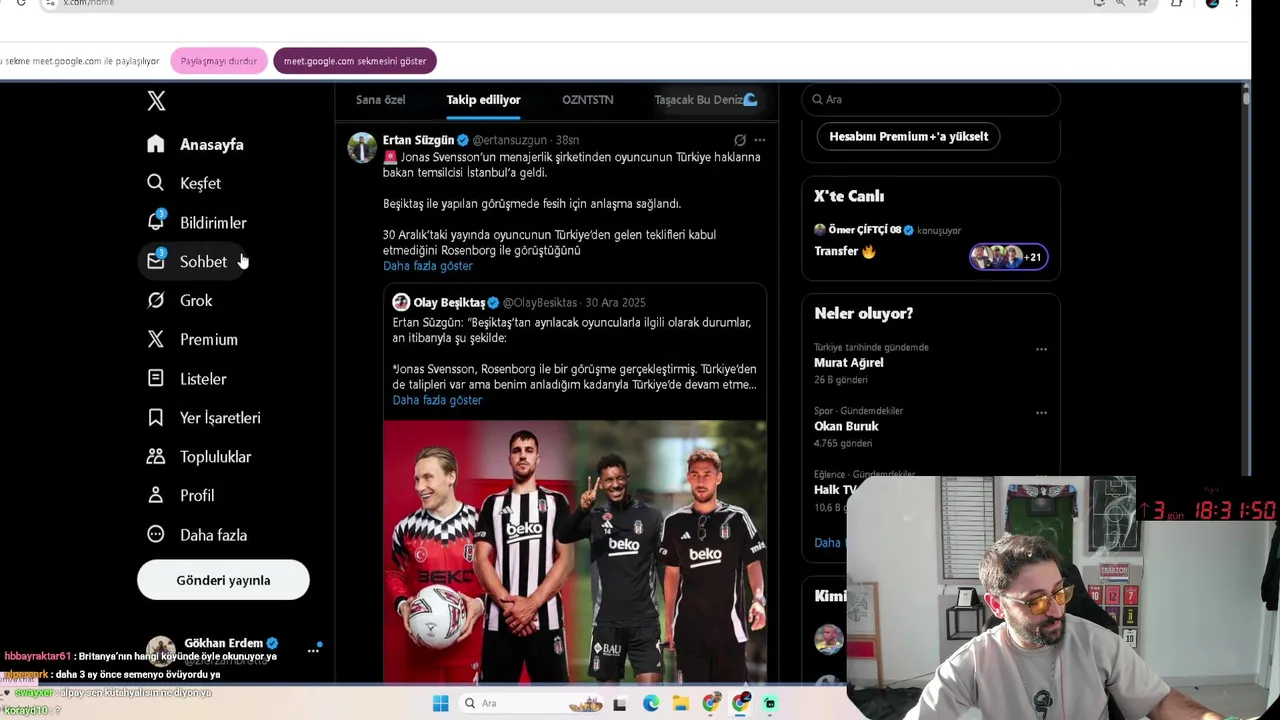Click Gönderi yayınla button
Screen dimensions: 1280x720
223,580
